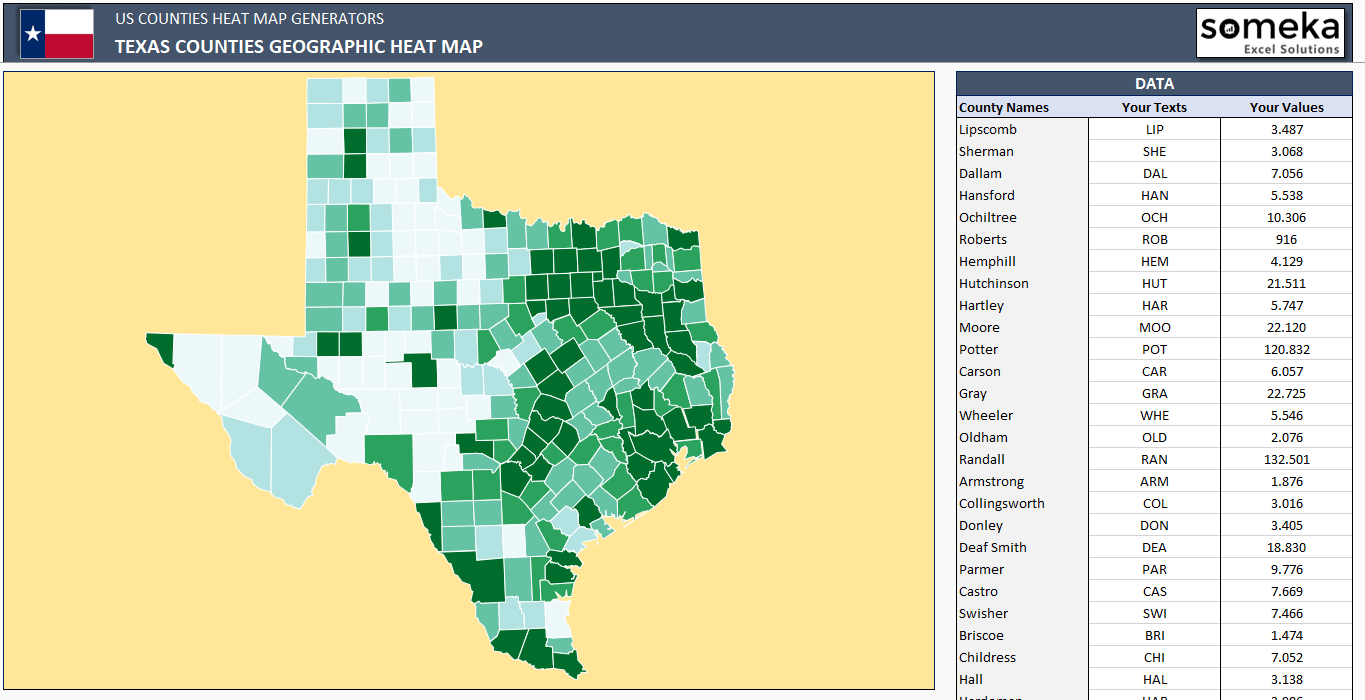The height and width of the screenshot is (700, 1365).
Task: Click the DATA panel header
Action: pos(1155,83)
